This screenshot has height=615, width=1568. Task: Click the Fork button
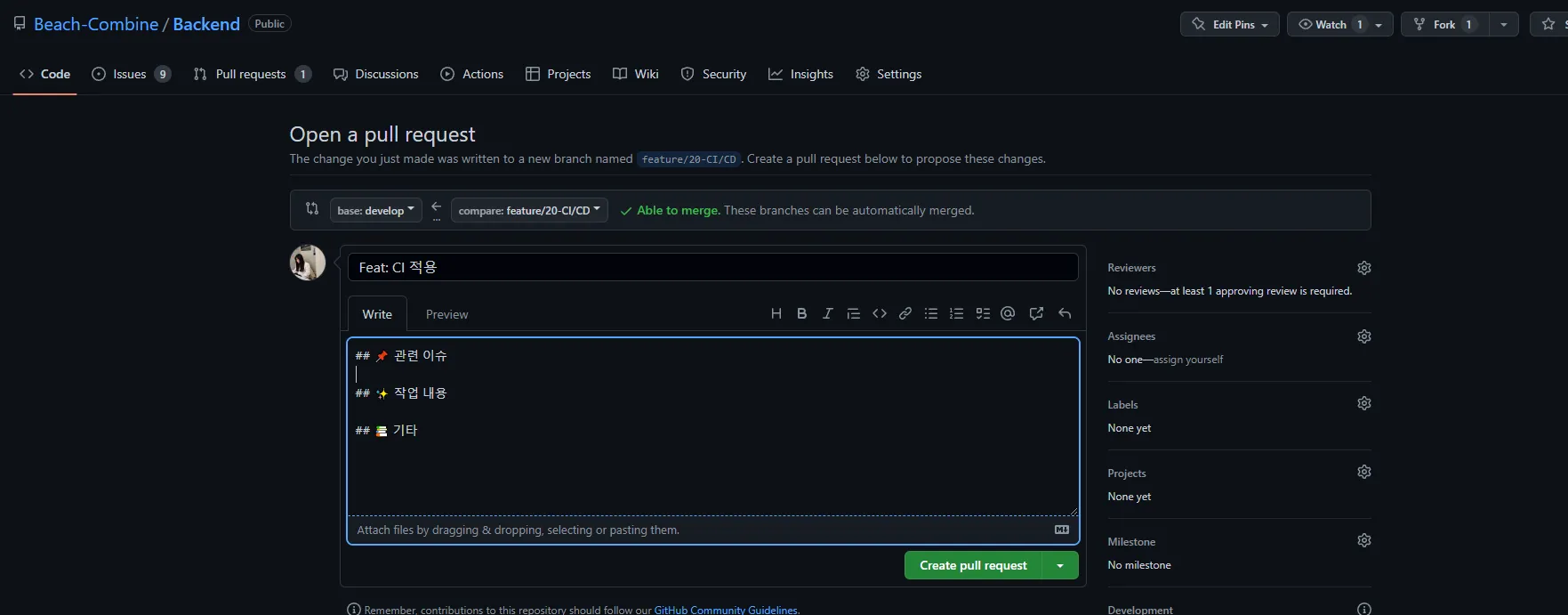tap(1445, 24)
